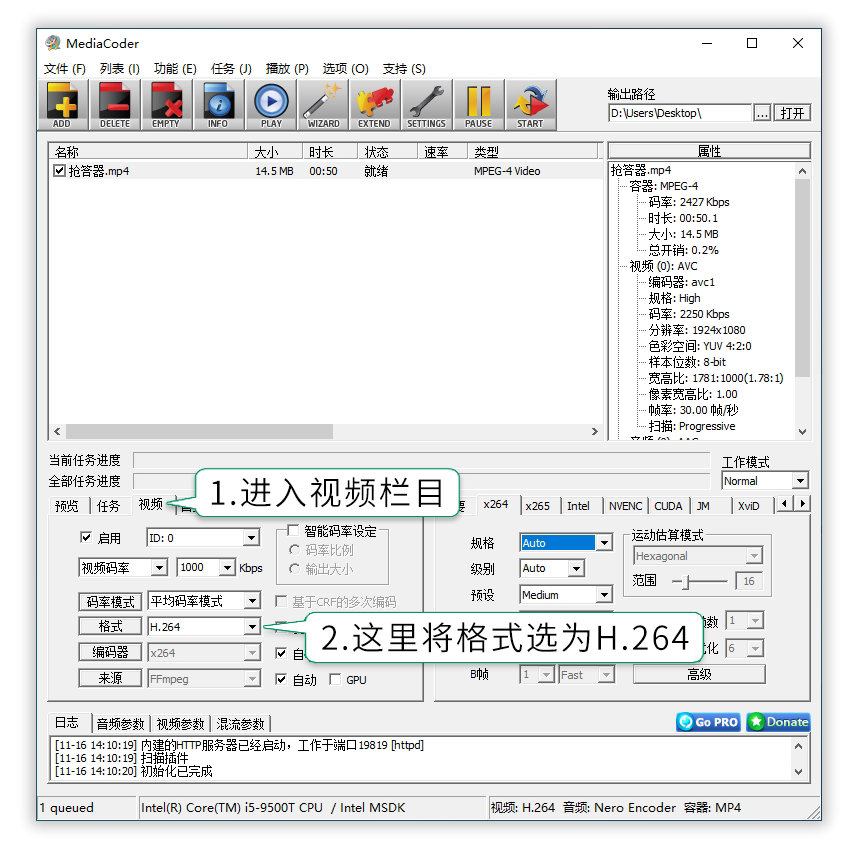Open the 规格 Auto dropdown
Screen dimensions: 850x849
click(x=604, y=543)
